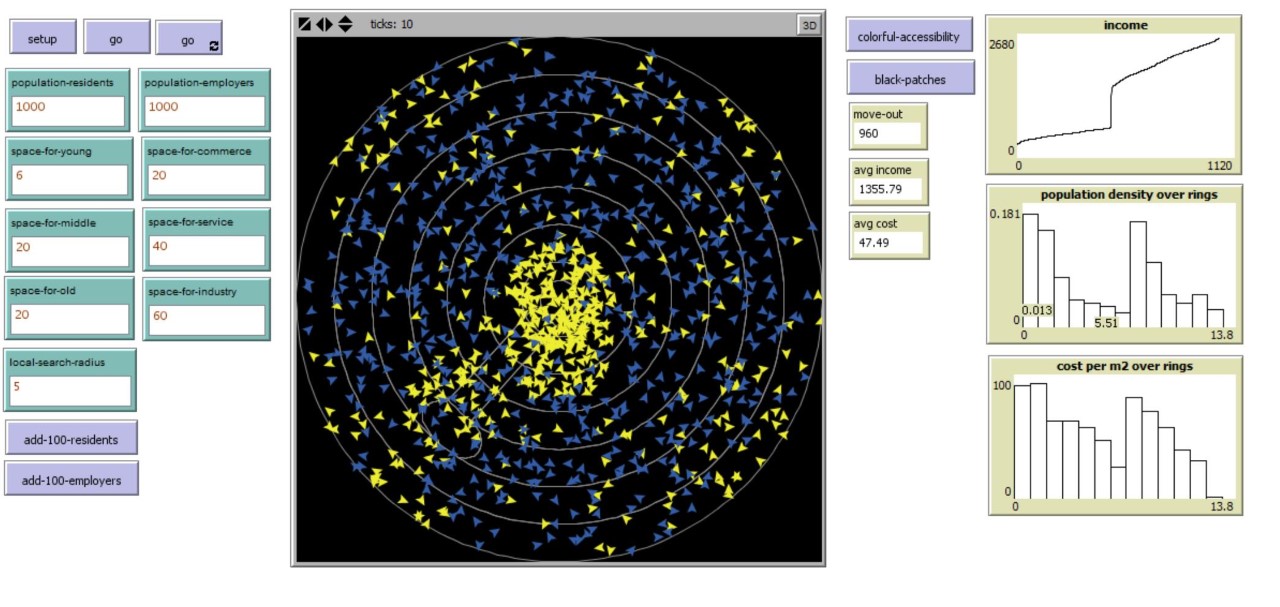The height and width of the screenshot is (607, 1280).
Task: Click the income plot
Action: click(1116, 95)
